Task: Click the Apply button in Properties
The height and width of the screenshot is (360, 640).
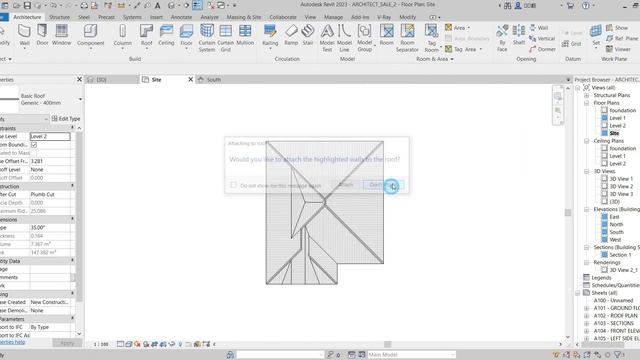Action: click(x=67, y=343)
